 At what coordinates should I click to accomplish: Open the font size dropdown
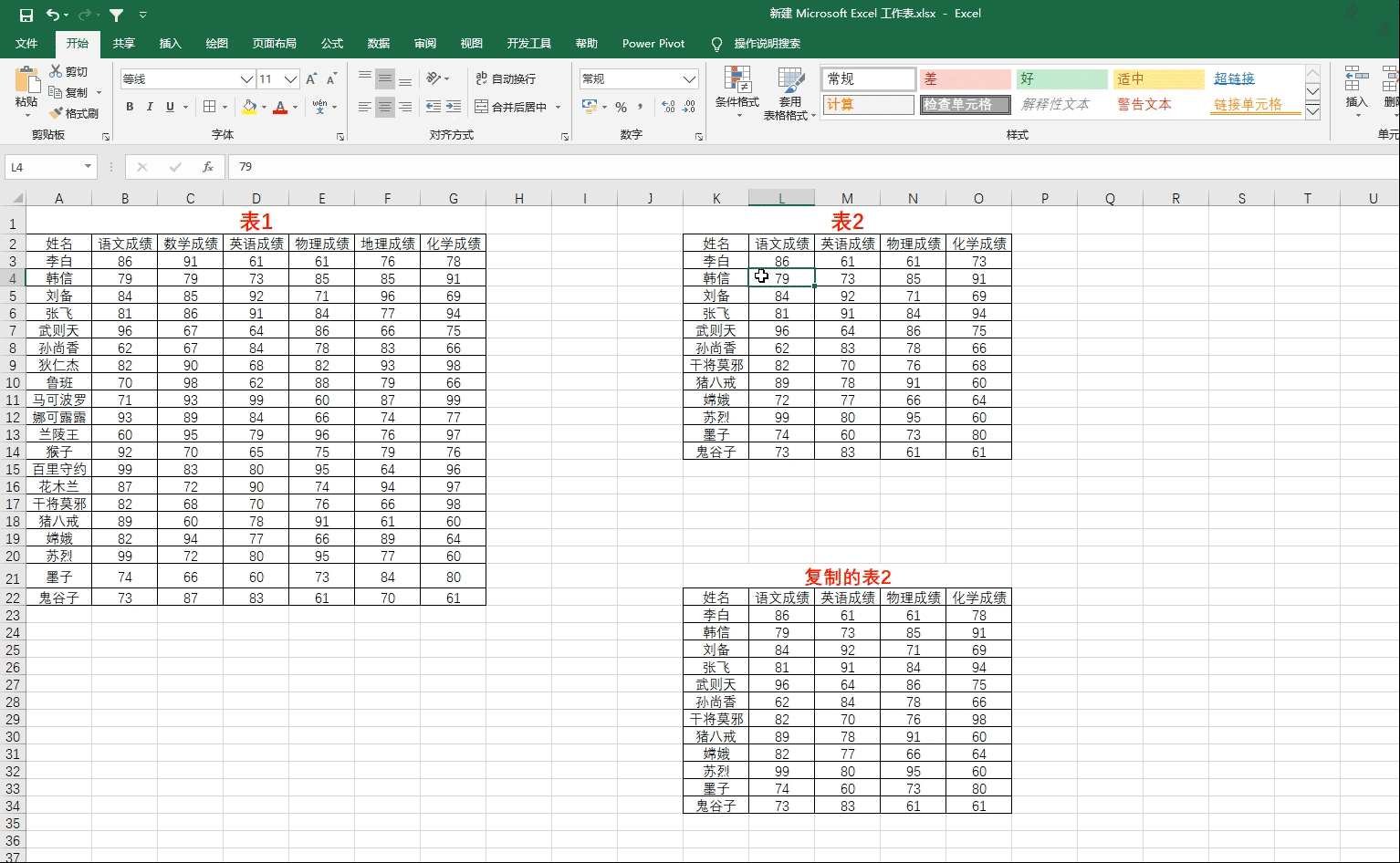click(x=290, y=79)
